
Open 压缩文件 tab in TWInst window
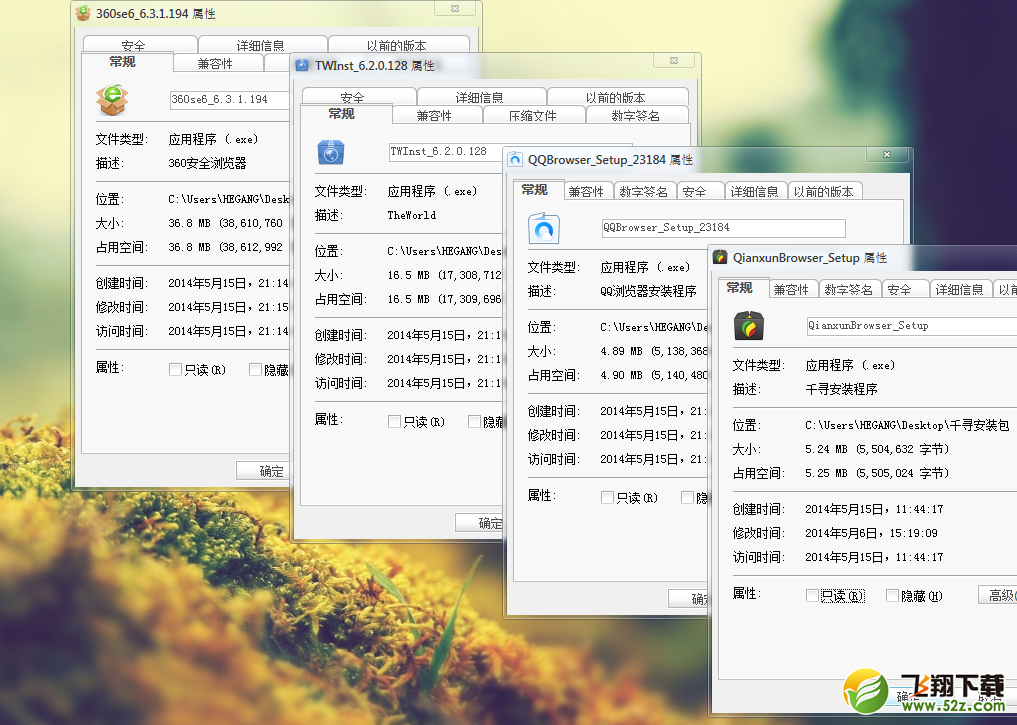coord(534,115)
